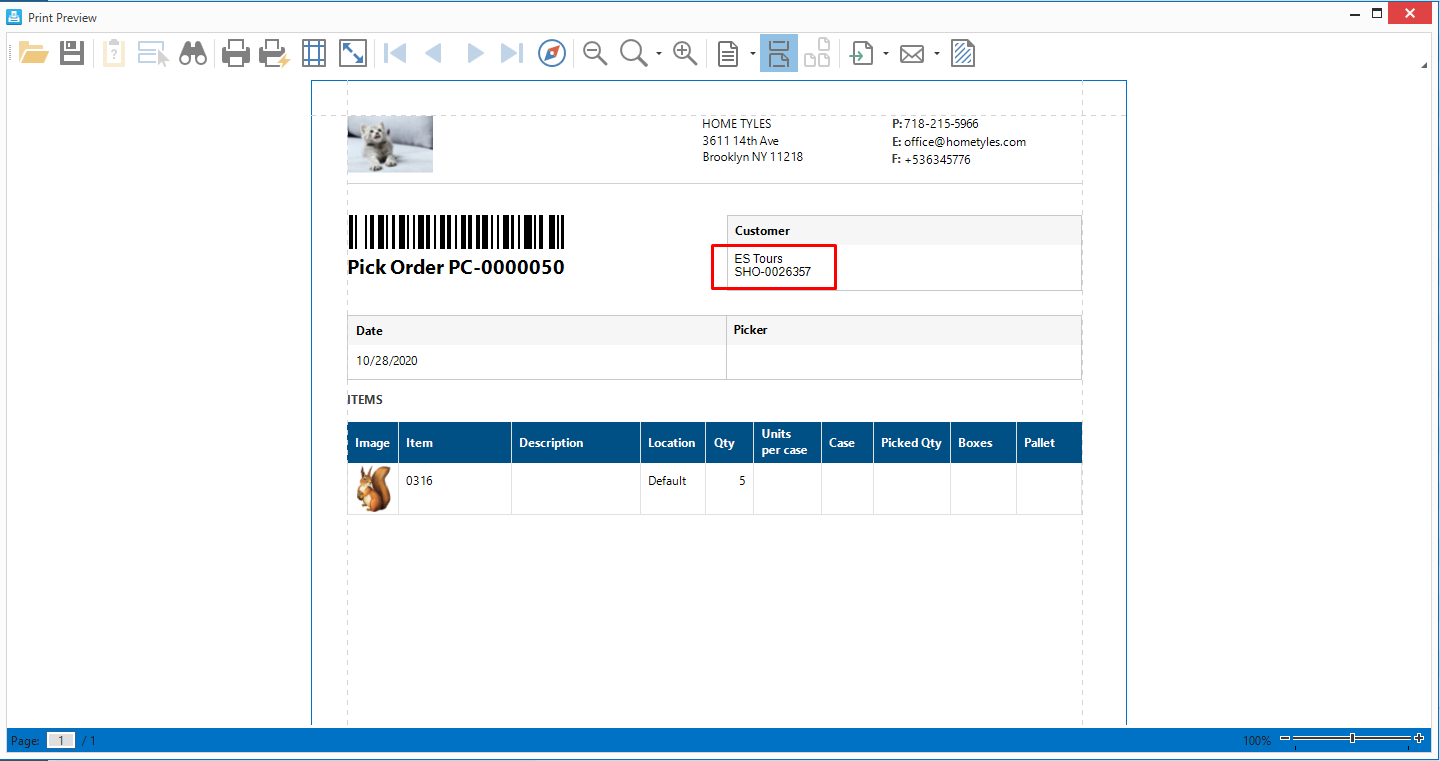Zoom out using the minus magnifier

595,53
